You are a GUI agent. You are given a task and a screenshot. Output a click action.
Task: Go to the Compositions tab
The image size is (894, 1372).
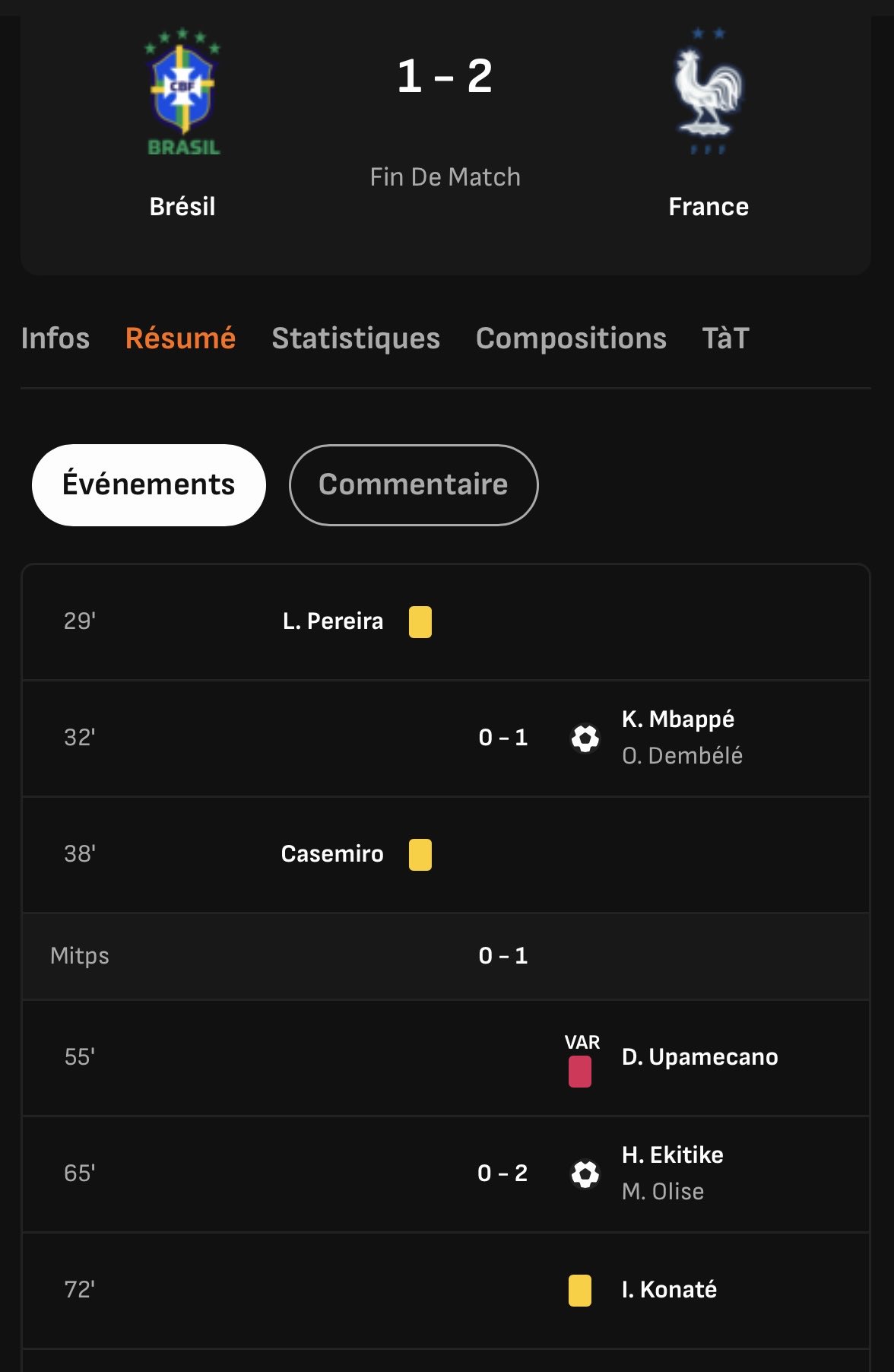[571, 338]
